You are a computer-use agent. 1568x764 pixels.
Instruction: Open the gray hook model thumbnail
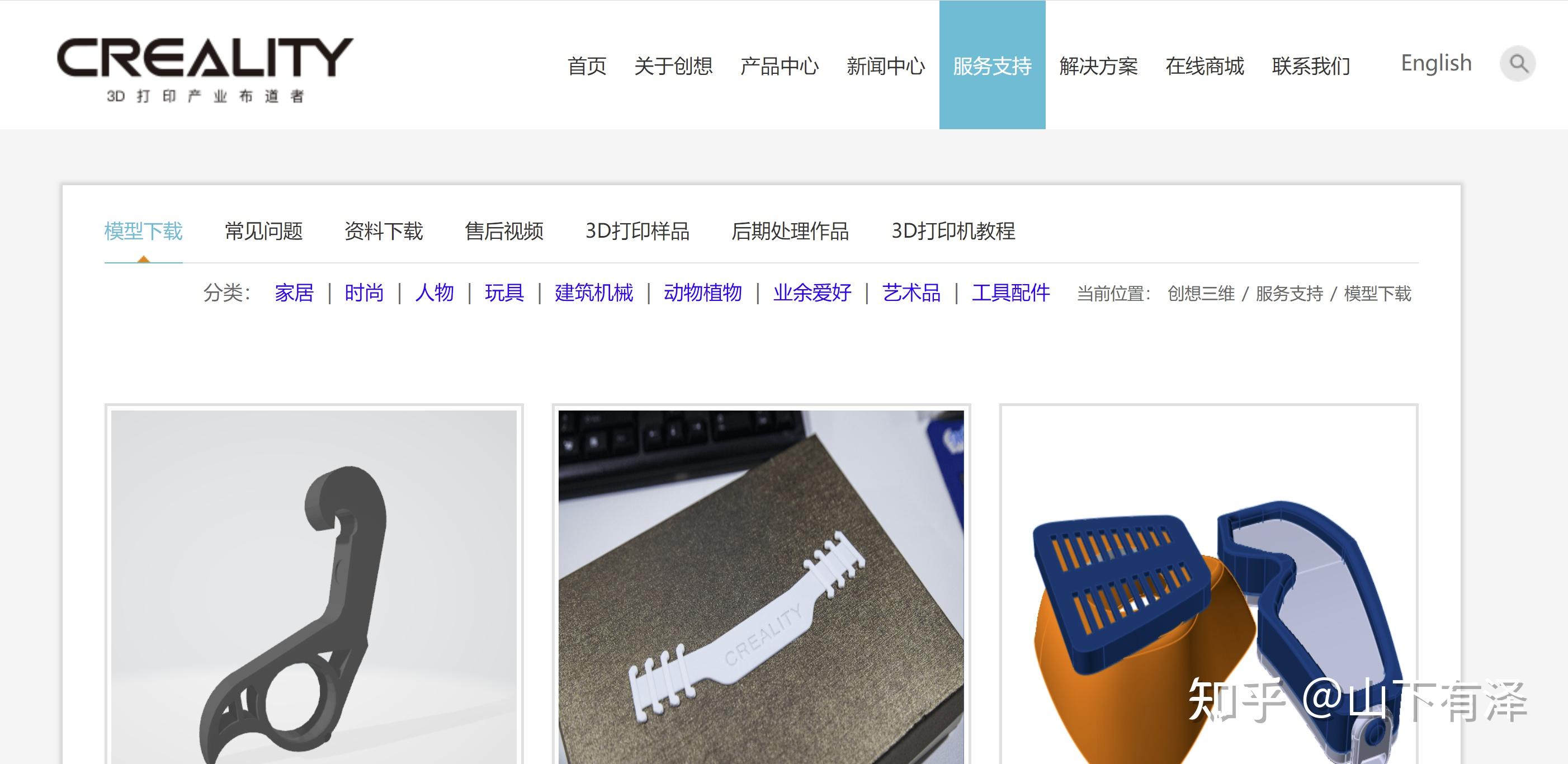point(314,584)
